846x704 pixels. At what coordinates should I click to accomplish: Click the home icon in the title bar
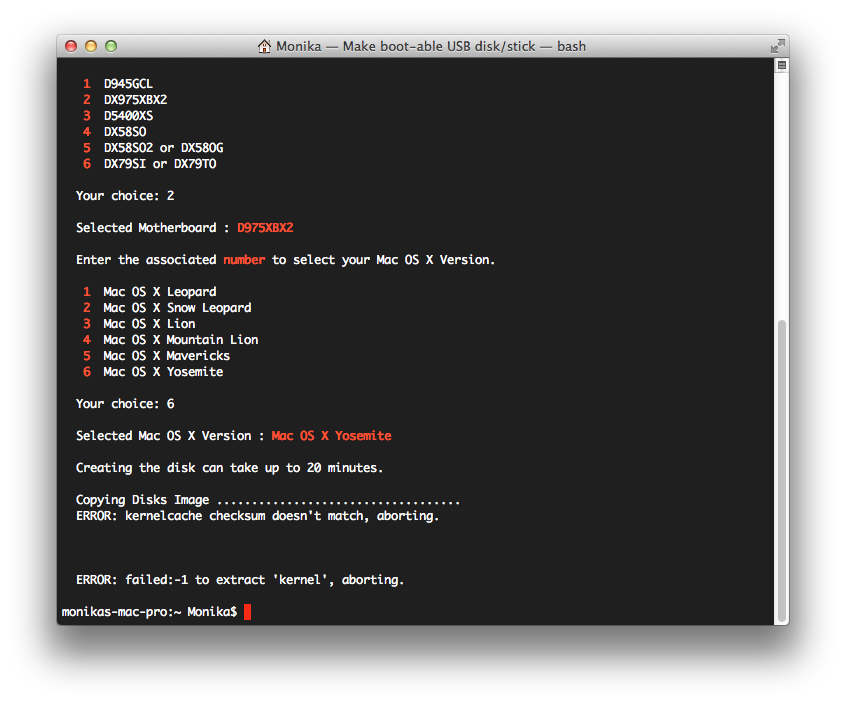264,46
